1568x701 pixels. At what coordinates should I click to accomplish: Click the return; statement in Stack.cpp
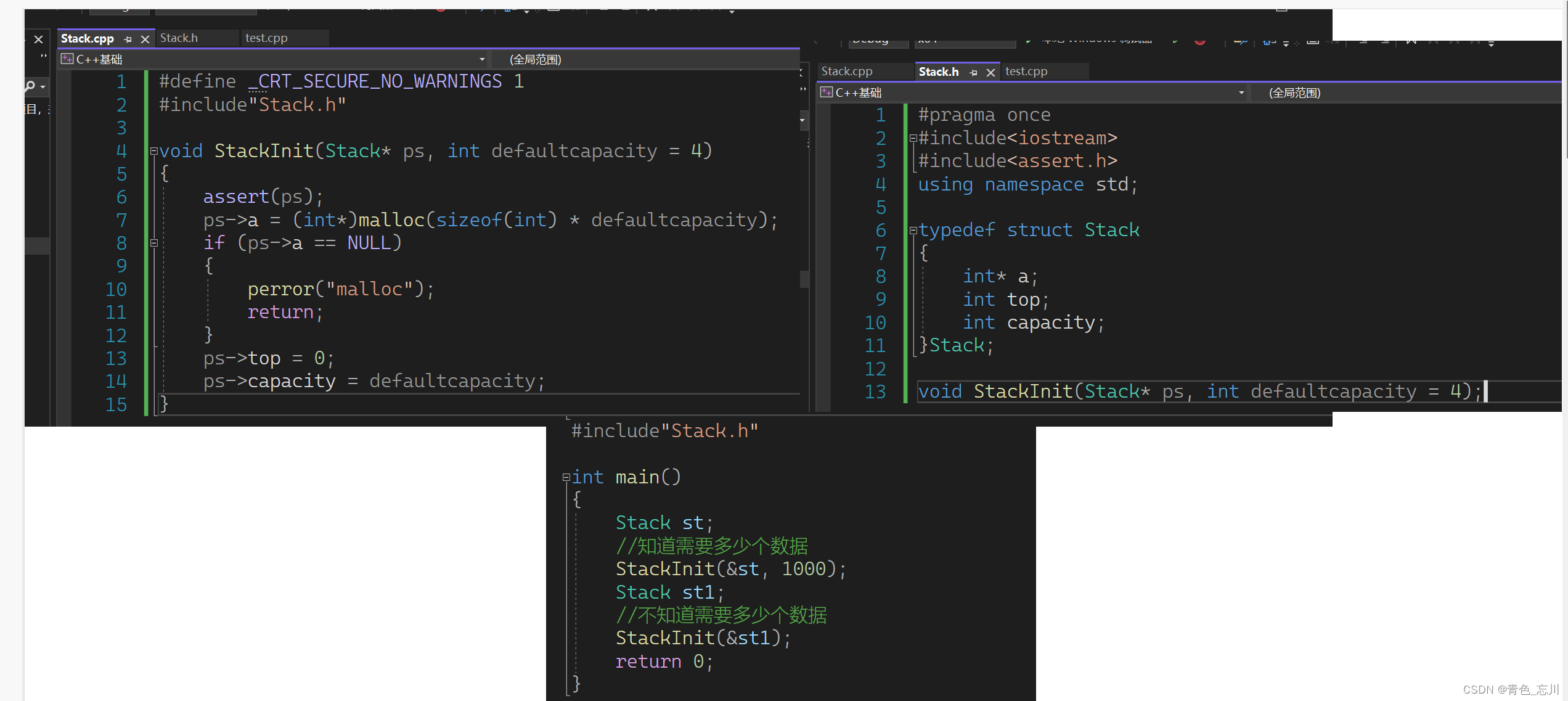(285, 312)
